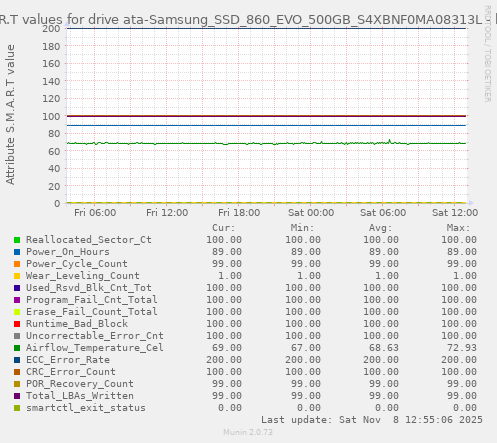Click the Erase_Fail_Count_Total lime swatch
This screenshot has width=497, height=443.
click(17, 312)
